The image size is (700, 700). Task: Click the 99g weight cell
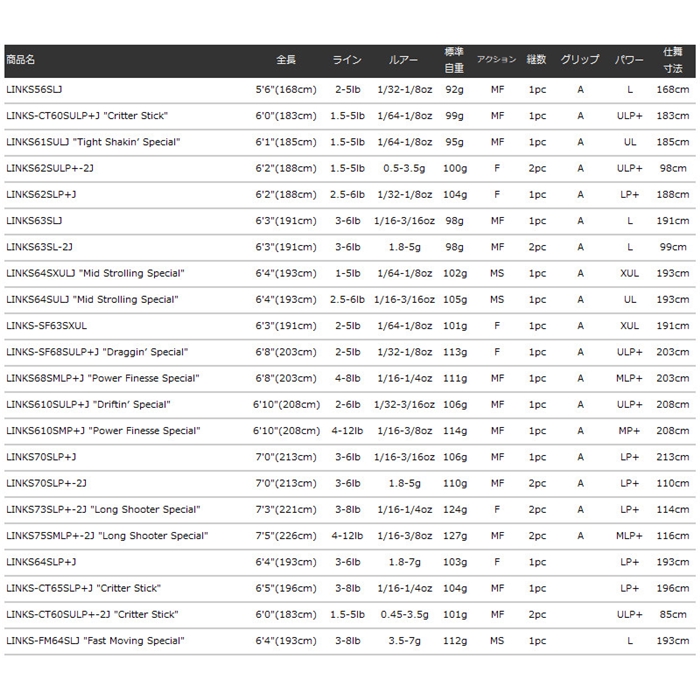(454, 116)
